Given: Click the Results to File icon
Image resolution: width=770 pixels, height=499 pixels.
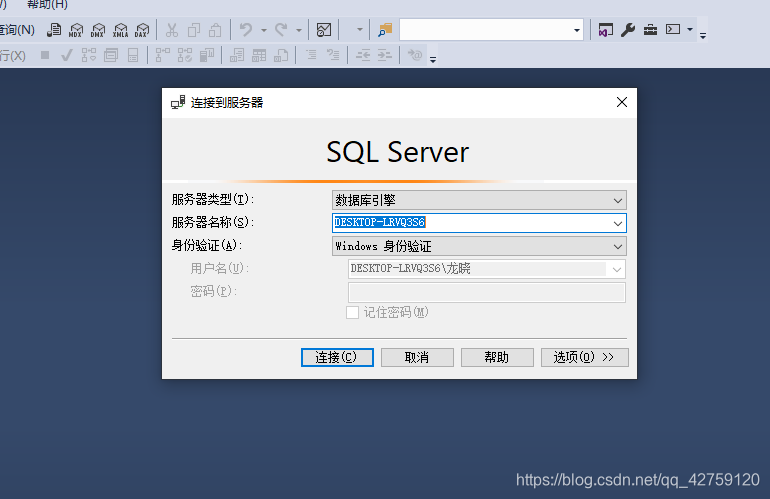Looking at the screenshot, I should click(281, 55).
